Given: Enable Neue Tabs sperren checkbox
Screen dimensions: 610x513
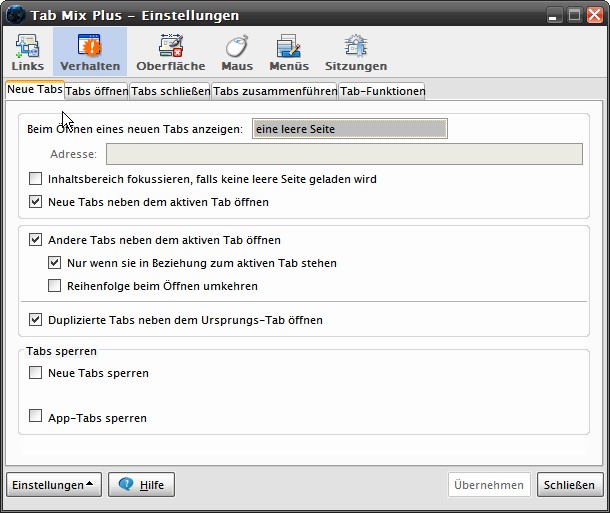Looking at the screenshot, I should point(35,373).
